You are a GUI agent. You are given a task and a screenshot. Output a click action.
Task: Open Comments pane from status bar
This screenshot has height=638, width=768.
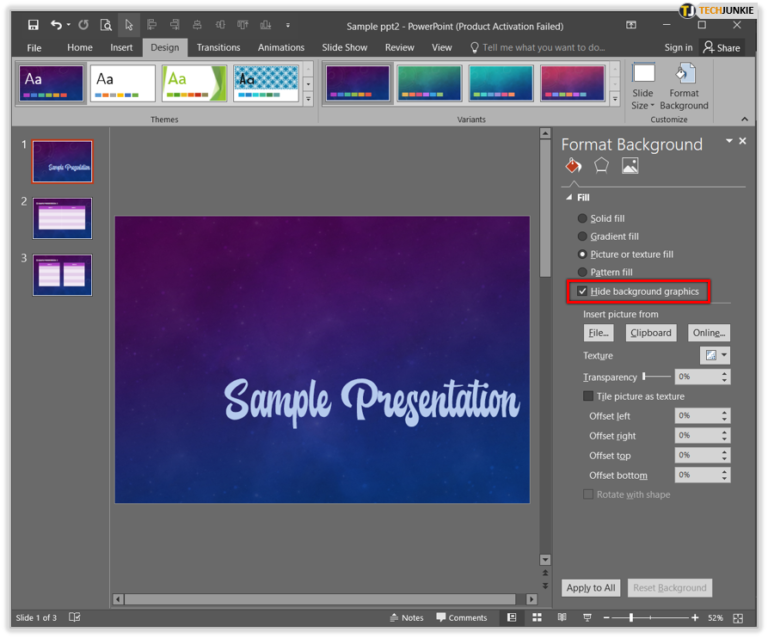click(461, 618)
